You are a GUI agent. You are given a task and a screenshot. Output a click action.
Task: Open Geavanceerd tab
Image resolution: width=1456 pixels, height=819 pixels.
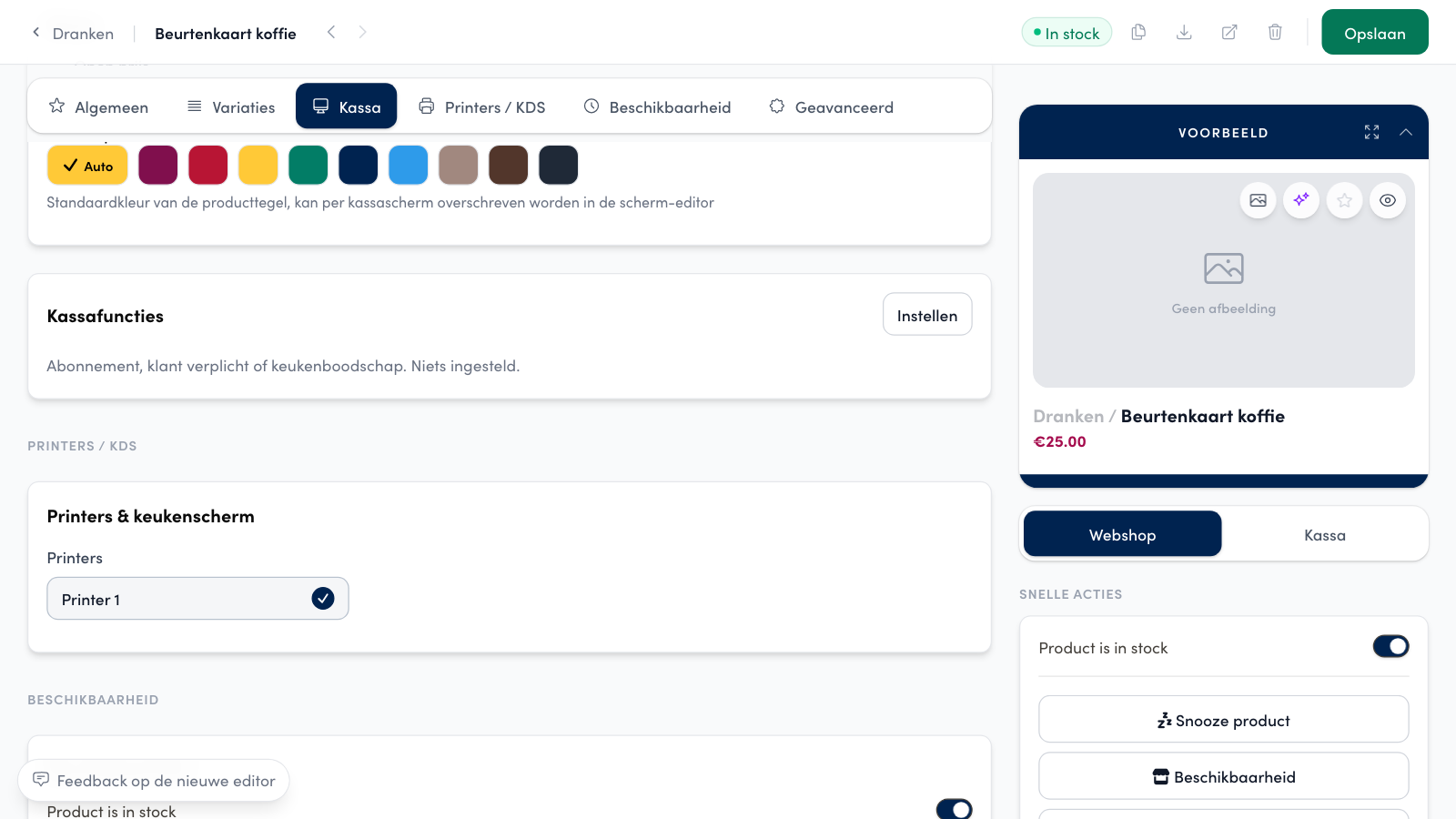[831, 106]
